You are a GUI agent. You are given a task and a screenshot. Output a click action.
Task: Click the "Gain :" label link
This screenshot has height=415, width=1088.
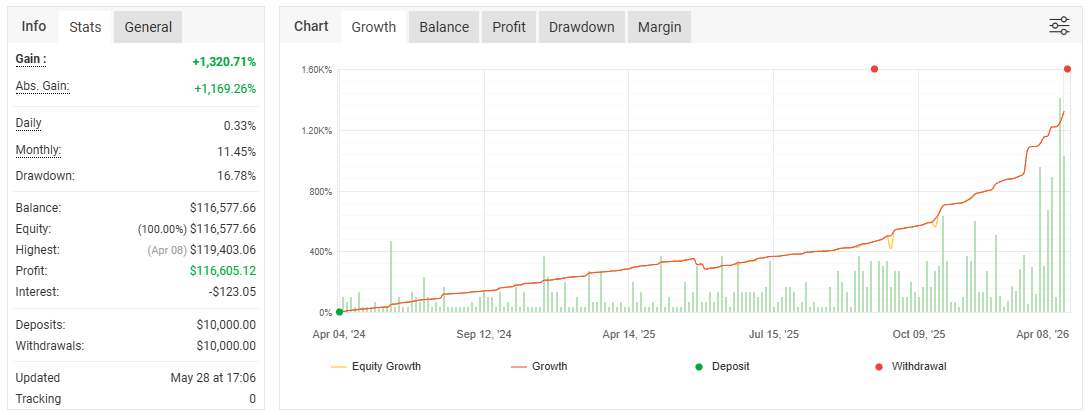click(x=31, y=60)
